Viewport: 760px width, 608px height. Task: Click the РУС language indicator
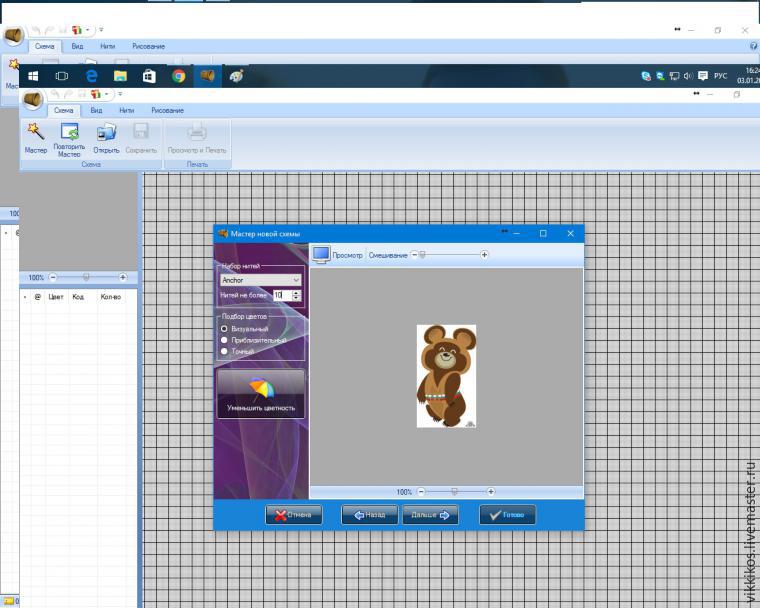pyautogui.click(x=721, y=76)
